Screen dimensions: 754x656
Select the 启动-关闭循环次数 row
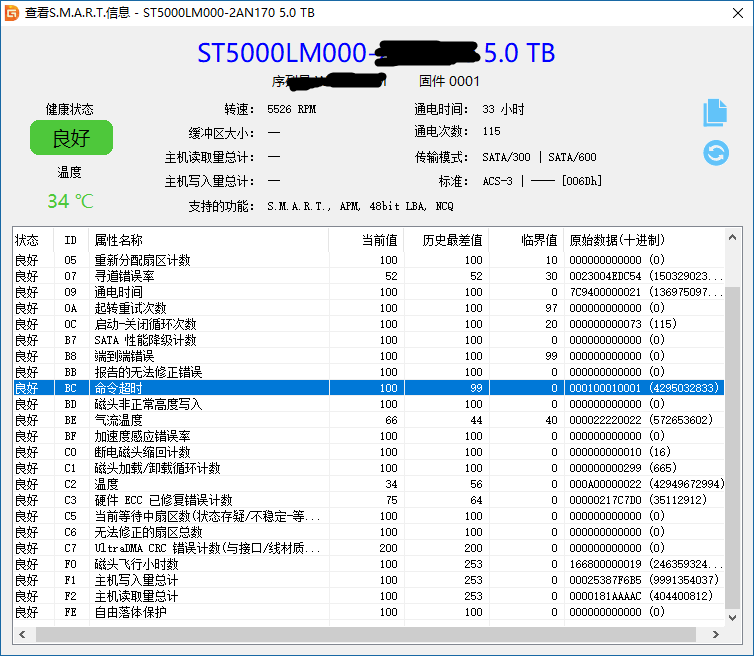pyautogui.click(x=369, y=324)
